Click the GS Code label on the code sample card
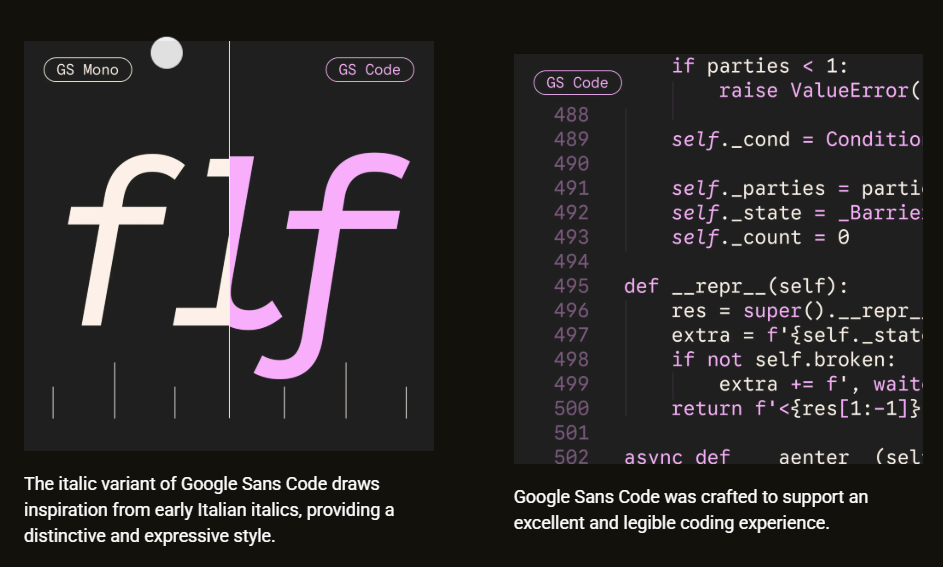943x567 pixels. click(577, 83)
